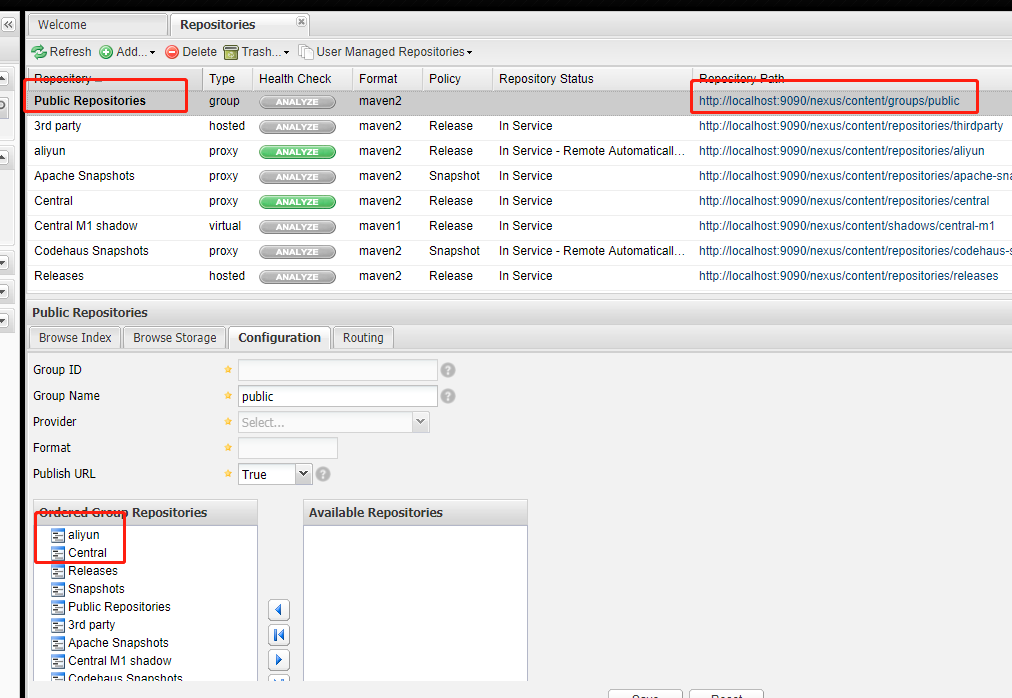Screen dimensions: 1012x698
Task: Open the groups/public repository path link
Action: click(x=829, y=101)
